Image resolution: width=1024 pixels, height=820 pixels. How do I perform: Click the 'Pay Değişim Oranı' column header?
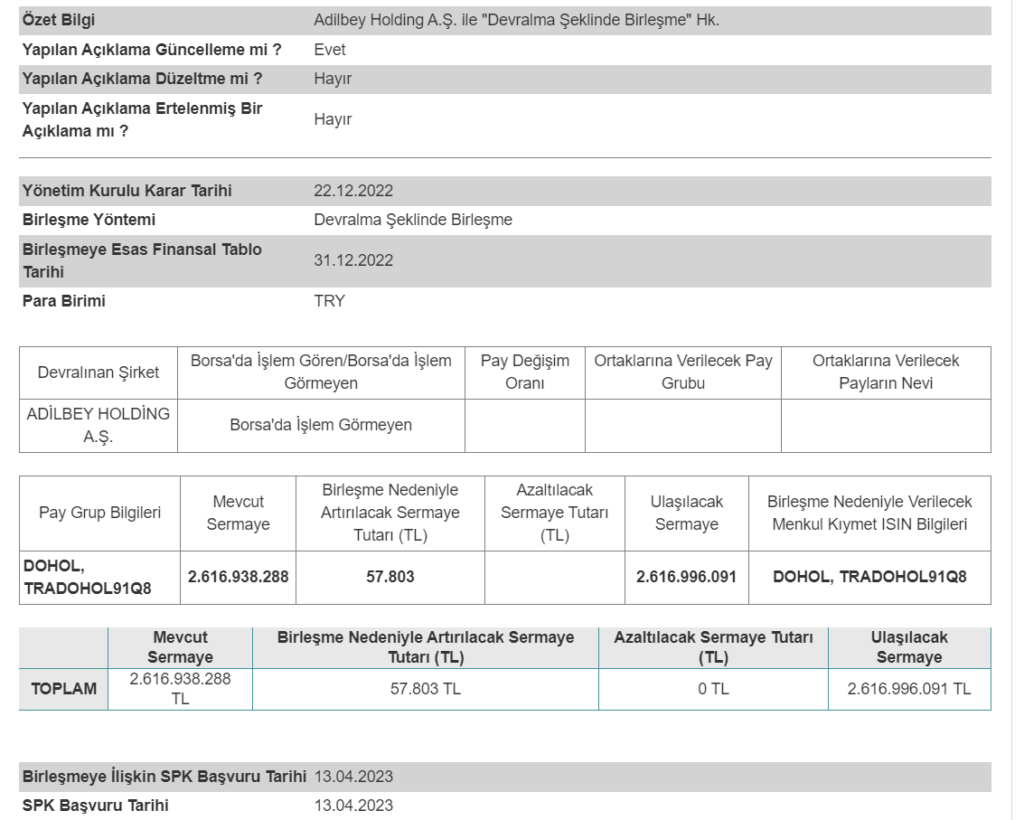pos(524,372)
